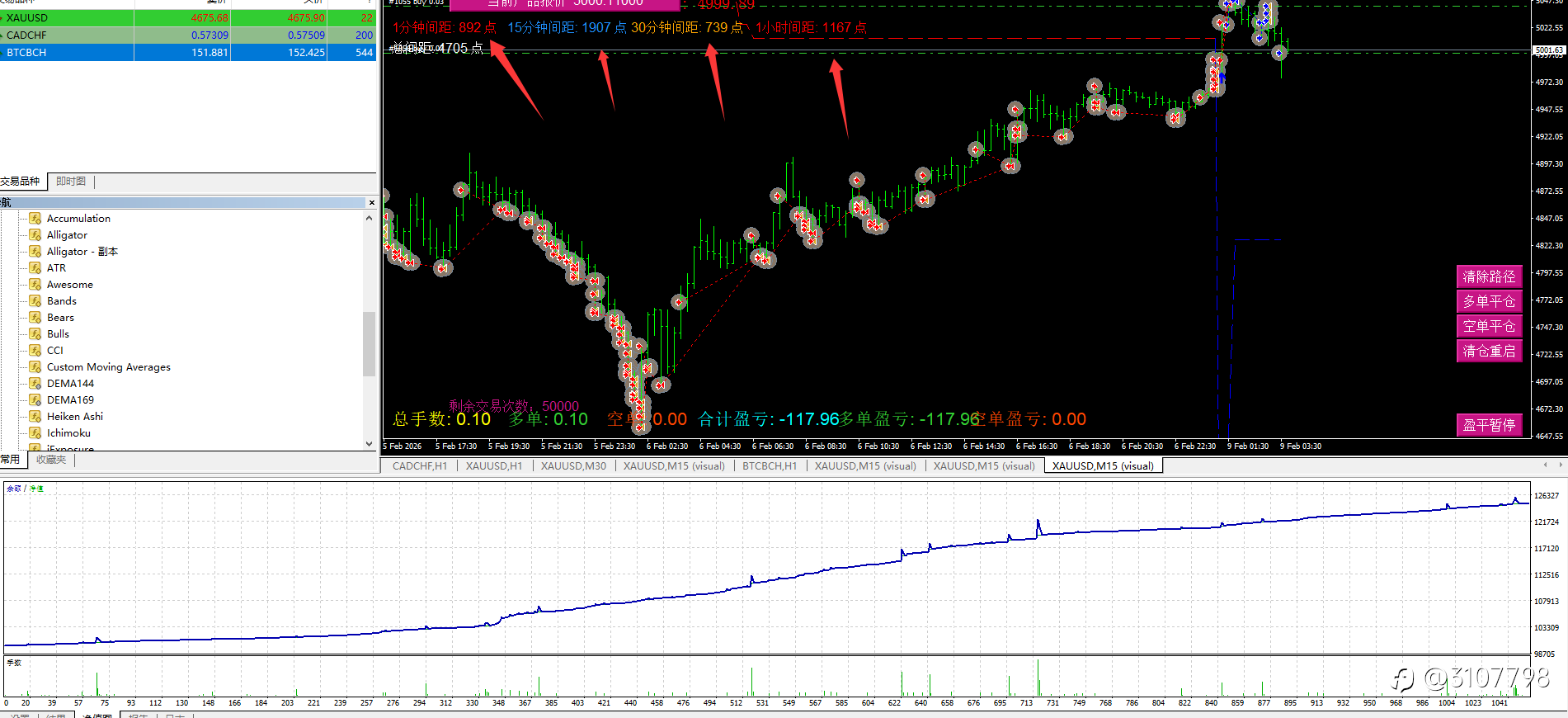Switch to BTCBCH,H1 chart tab
The height and width of the screenshot is (718, 1568).
tap(770, 466)
